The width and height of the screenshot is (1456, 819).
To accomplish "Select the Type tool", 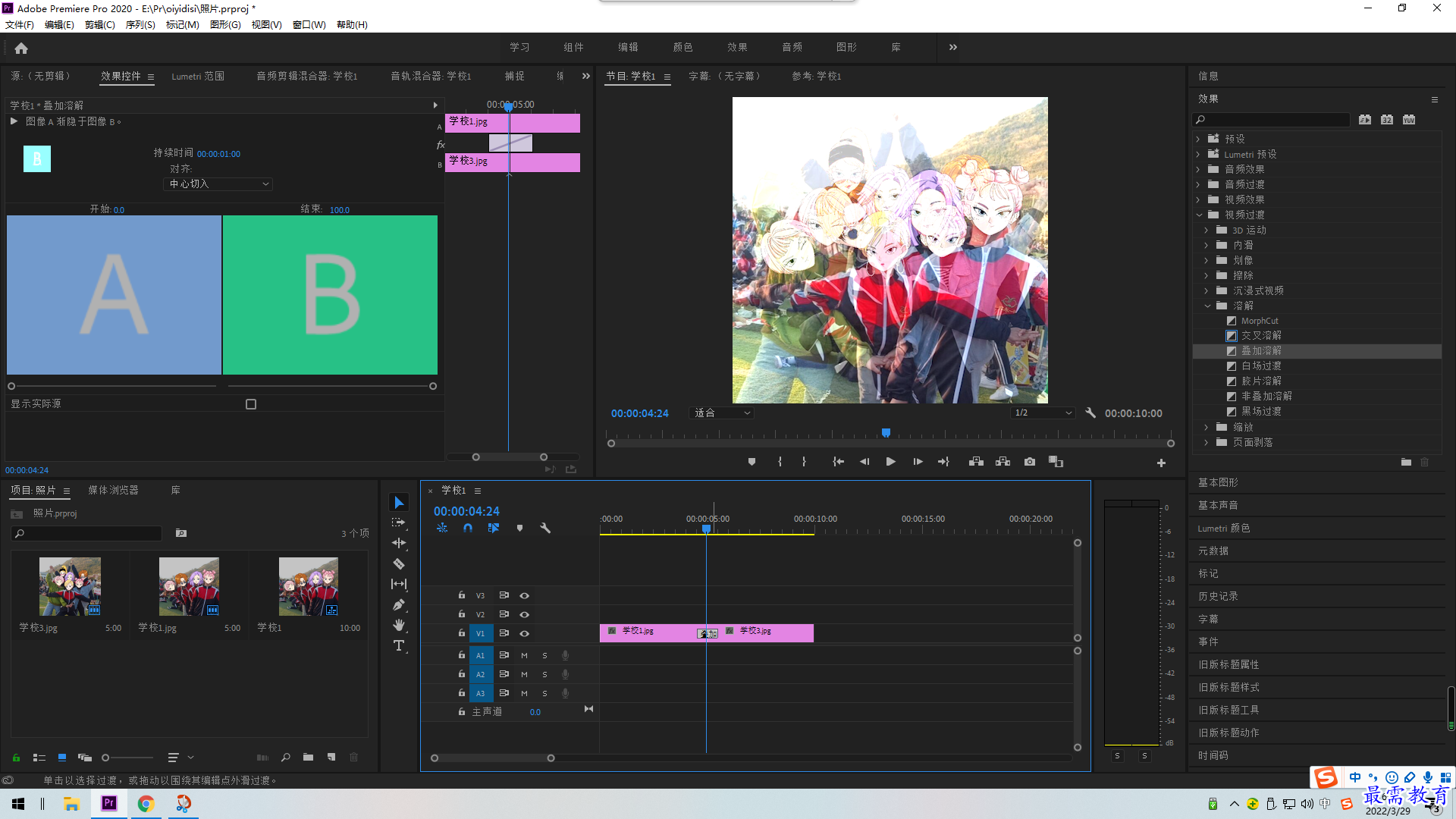I will 399,646.
